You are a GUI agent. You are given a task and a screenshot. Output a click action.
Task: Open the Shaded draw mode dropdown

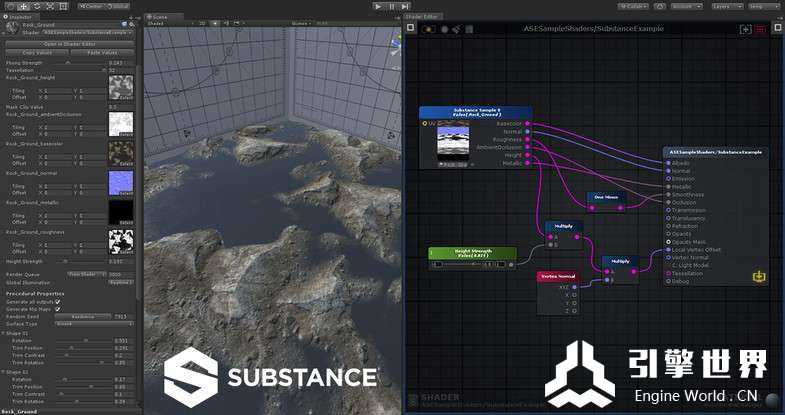(x=168, y=24)
